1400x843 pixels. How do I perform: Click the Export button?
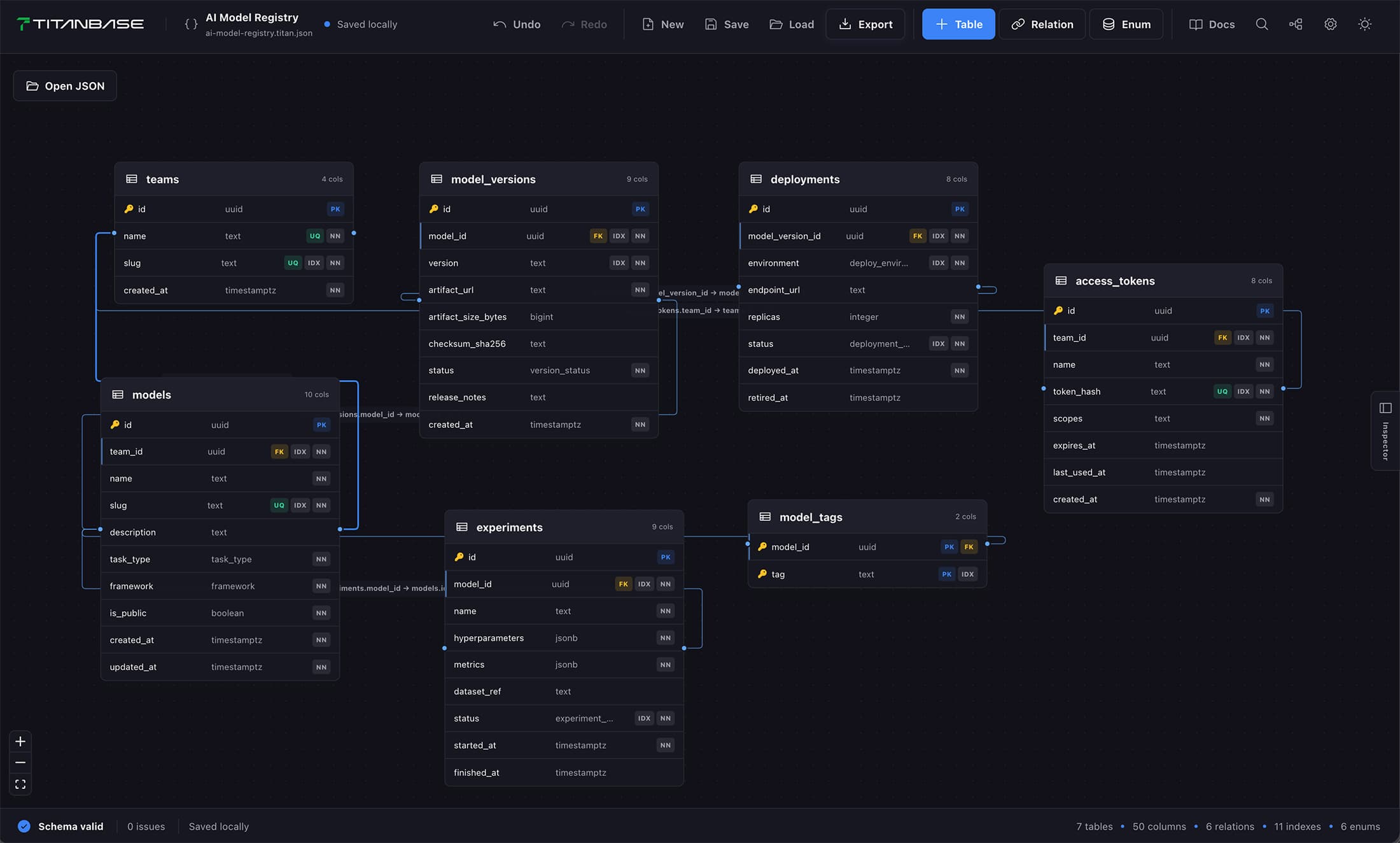[x=865, y=24]
